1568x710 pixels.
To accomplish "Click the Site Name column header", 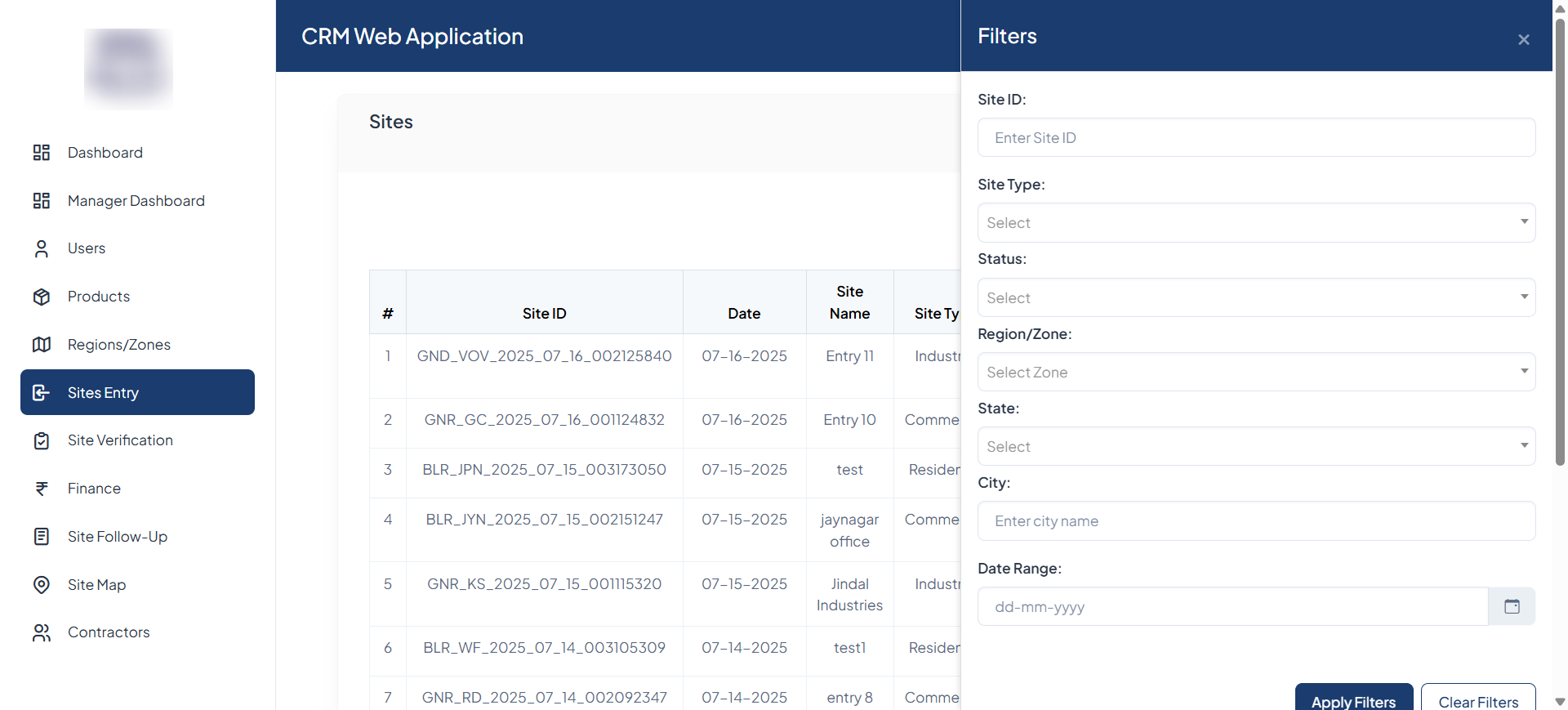I will click(x=849, y=302).
